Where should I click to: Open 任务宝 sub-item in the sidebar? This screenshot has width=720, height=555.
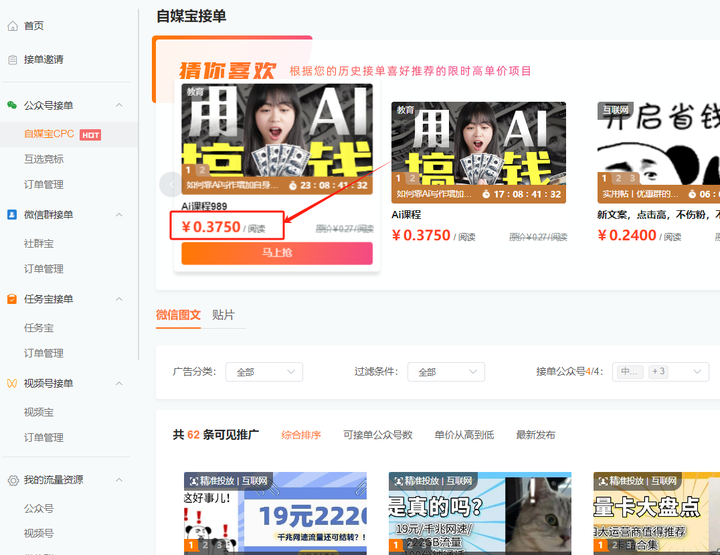(x=39, y=328)
